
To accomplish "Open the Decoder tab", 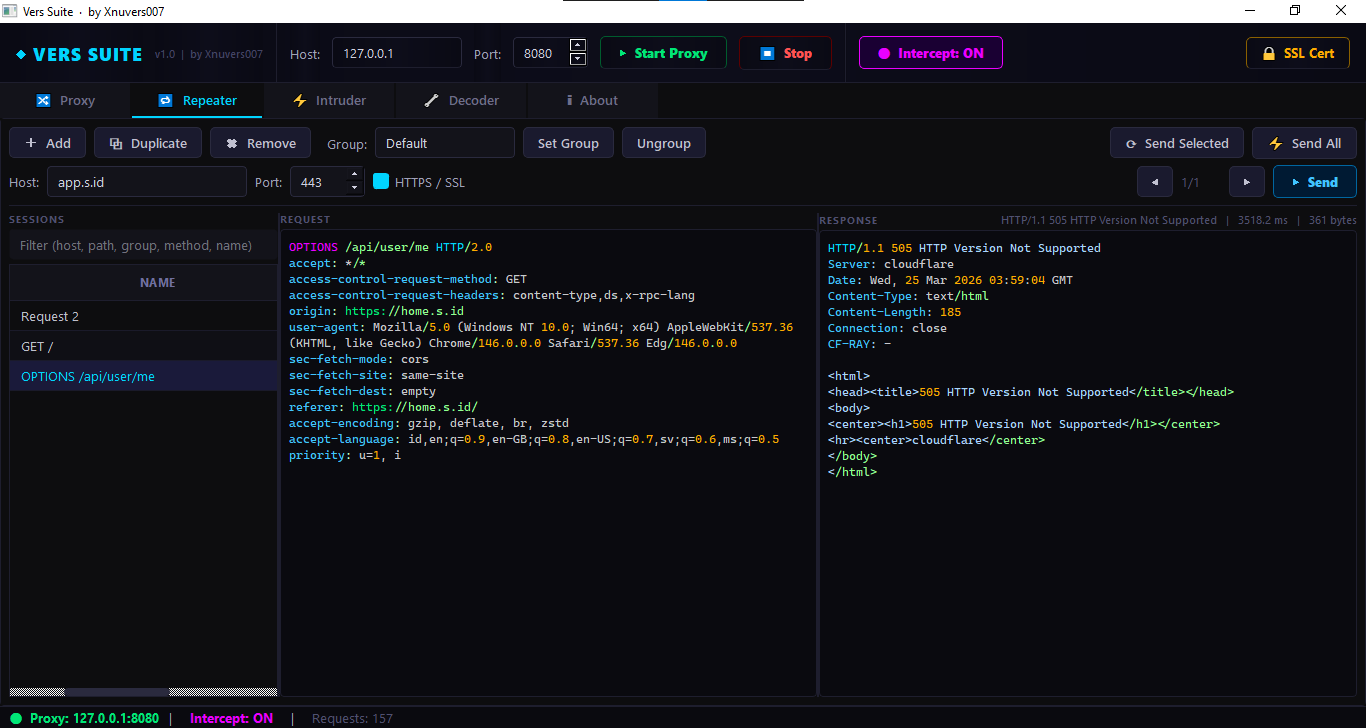I will click(x=461, y=100).
